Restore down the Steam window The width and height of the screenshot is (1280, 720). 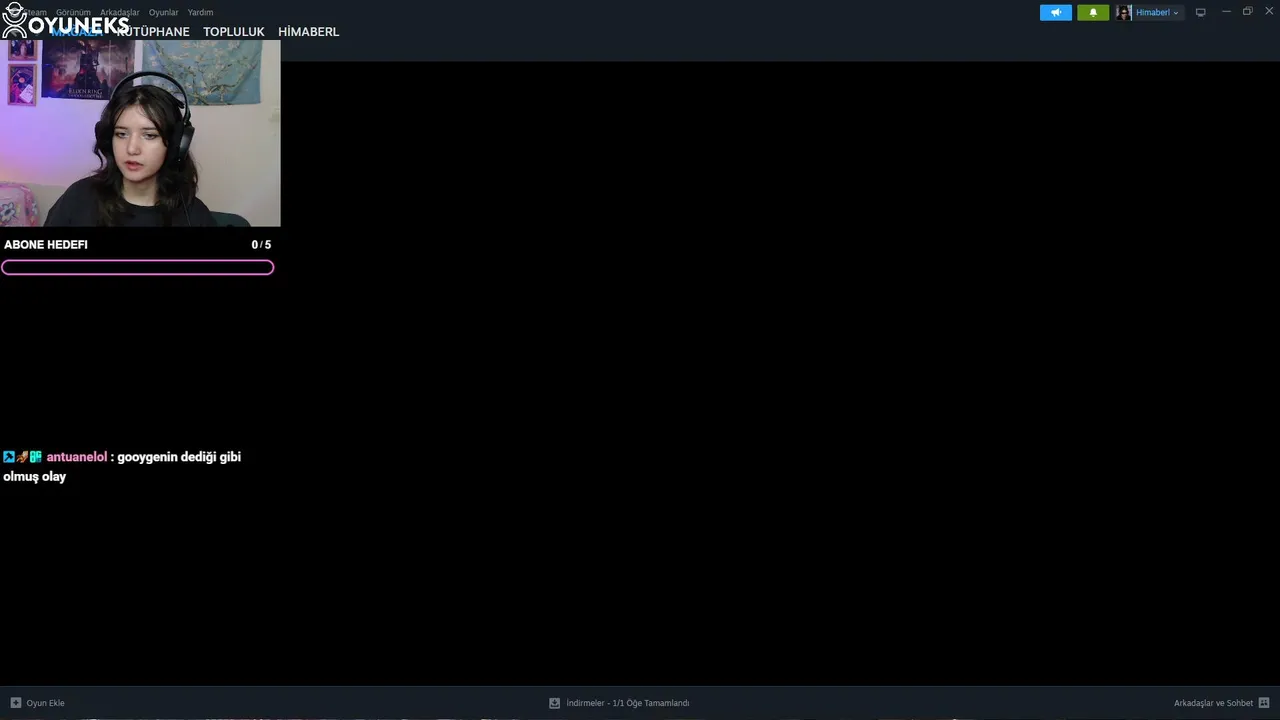click(1248, 11)
